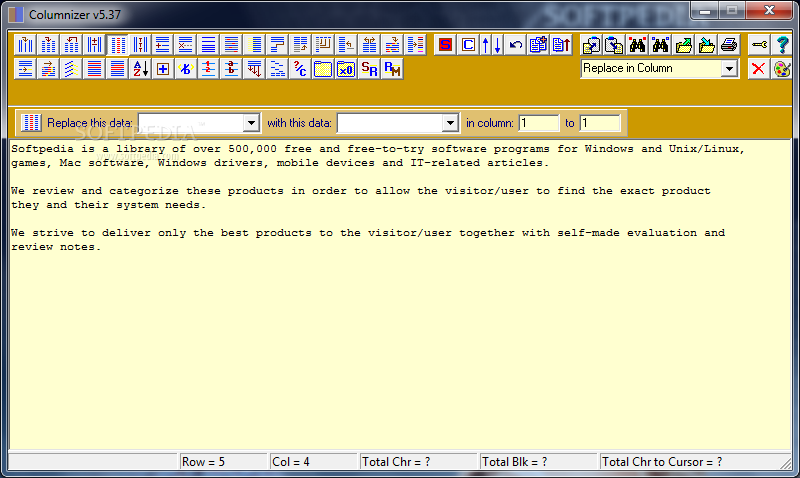Click the key icon
800x478 pixels.
click(759, 45)
